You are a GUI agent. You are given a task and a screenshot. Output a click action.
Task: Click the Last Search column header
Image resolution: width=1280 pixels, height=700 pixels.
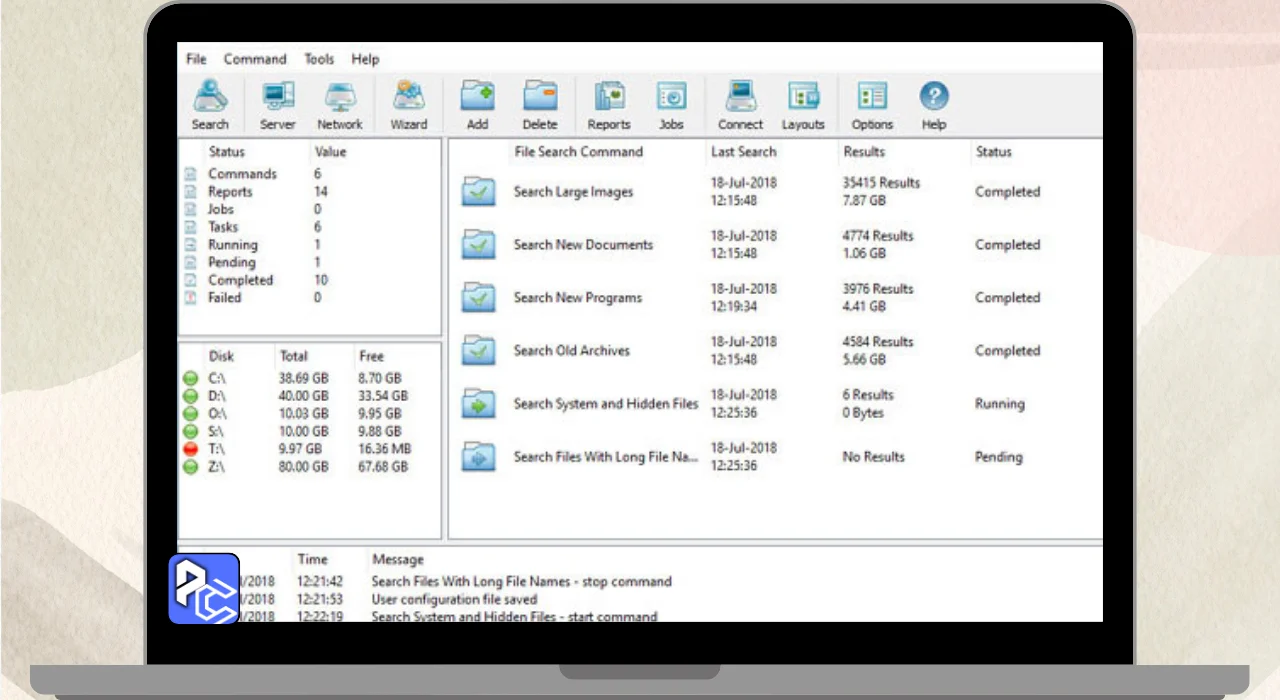coord(743,152)
